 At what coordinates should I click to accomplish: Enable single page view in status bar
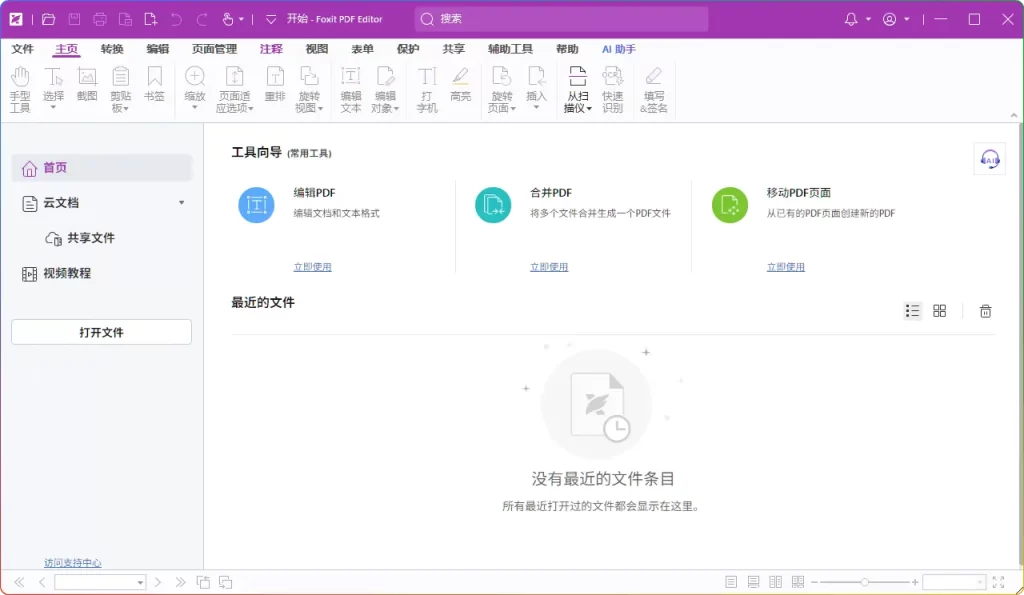pos(731,582)
